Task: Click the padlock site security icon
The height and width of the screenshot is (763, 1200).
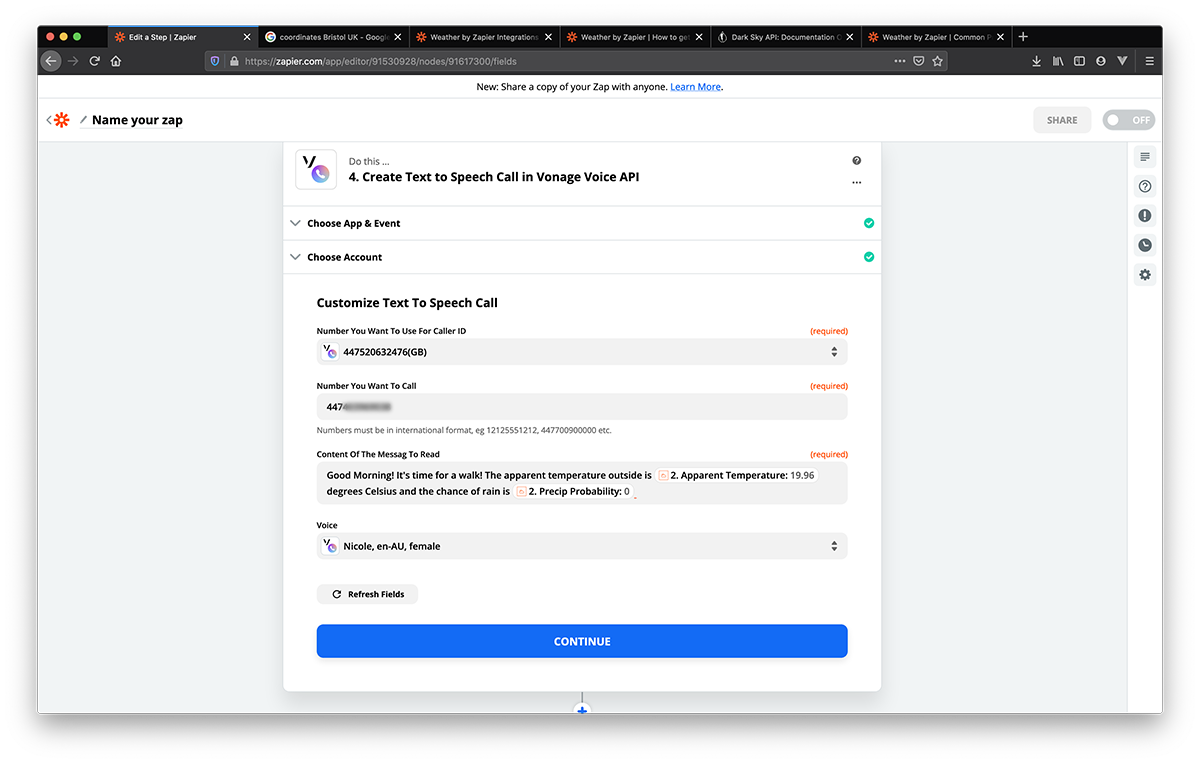Action: coord(234,61)
